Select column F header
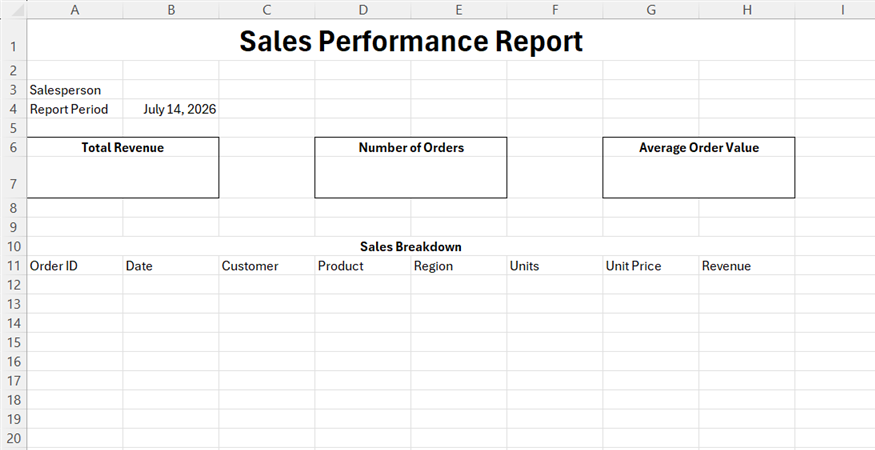Viewport: 875px width, 450px height. click(x=555, y=9)
